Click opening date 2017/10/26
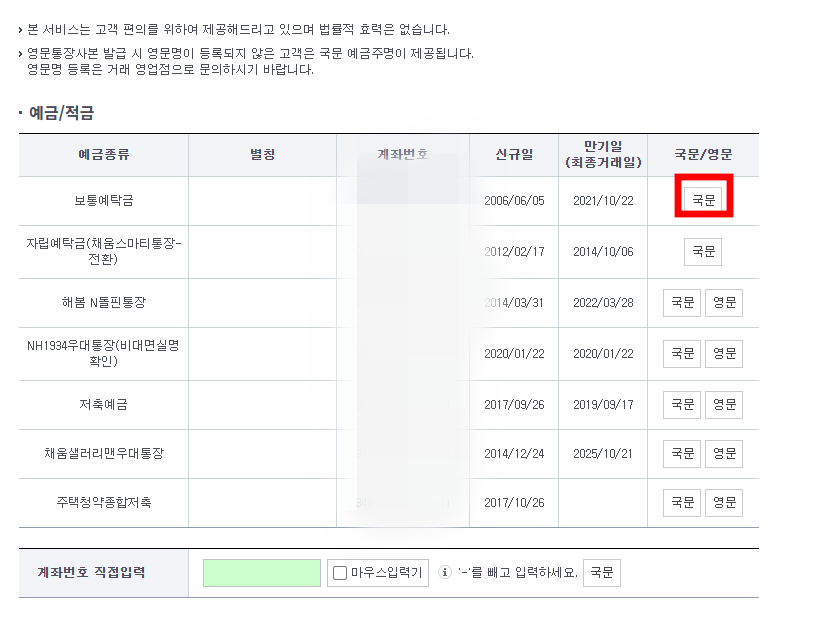 click(x=514, y=503)
